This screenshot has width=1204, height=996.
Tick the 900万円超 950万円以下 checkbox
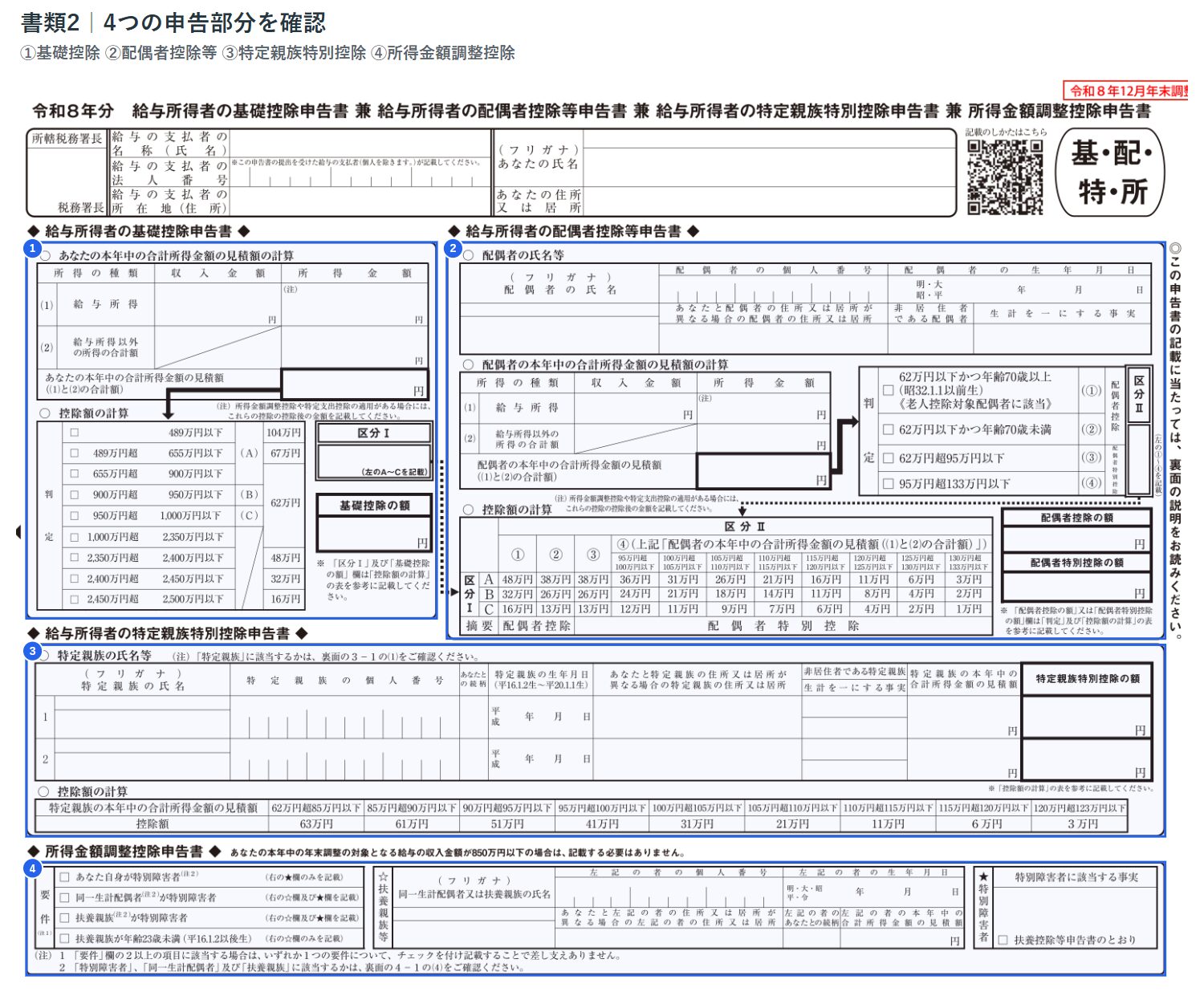pos(75,494)
